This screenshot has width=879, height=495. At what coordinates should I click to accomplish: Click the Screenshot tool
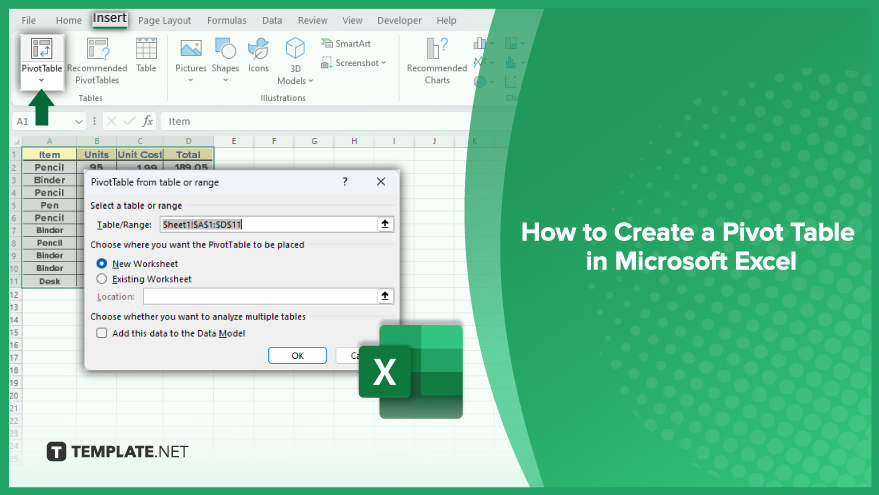click(x=353, y=63)
